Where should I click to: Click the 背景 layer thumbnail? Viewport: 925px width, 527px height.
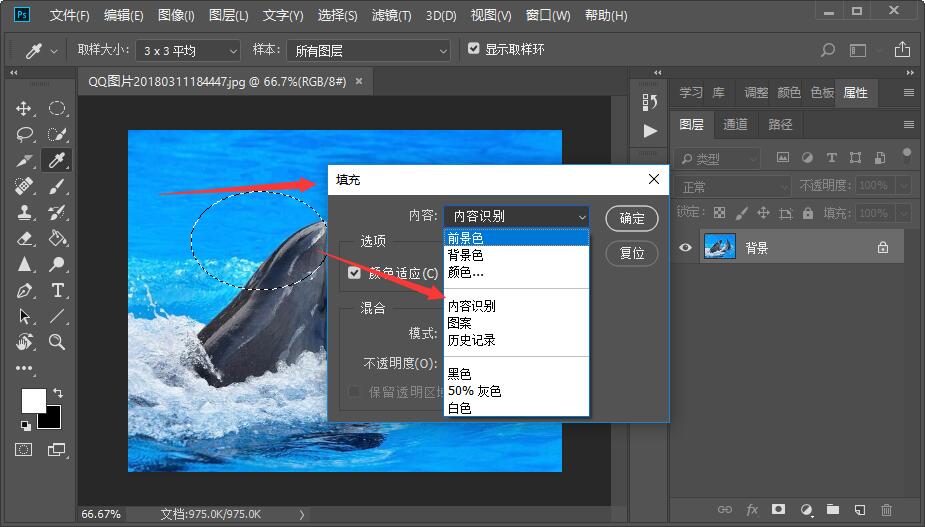click(720, 247)
